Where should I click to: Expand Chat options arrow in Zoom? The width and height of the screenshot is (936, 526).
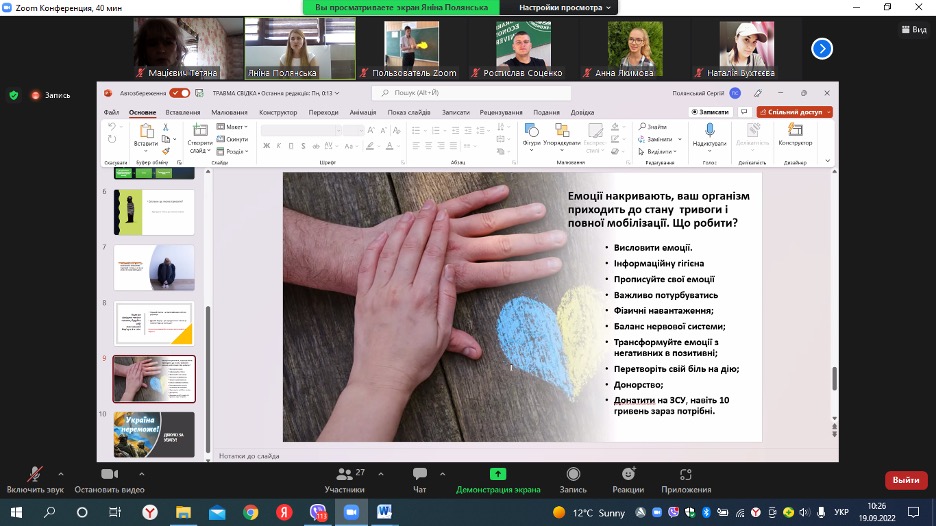coord(442,474)
